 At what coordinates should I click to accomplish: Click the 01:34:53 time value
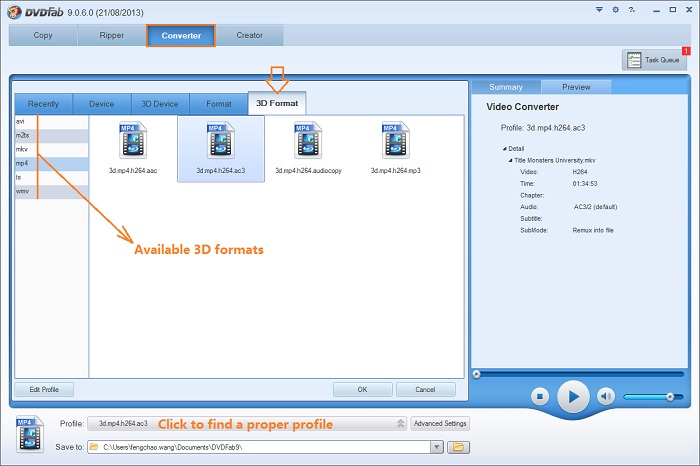point(585,183)
